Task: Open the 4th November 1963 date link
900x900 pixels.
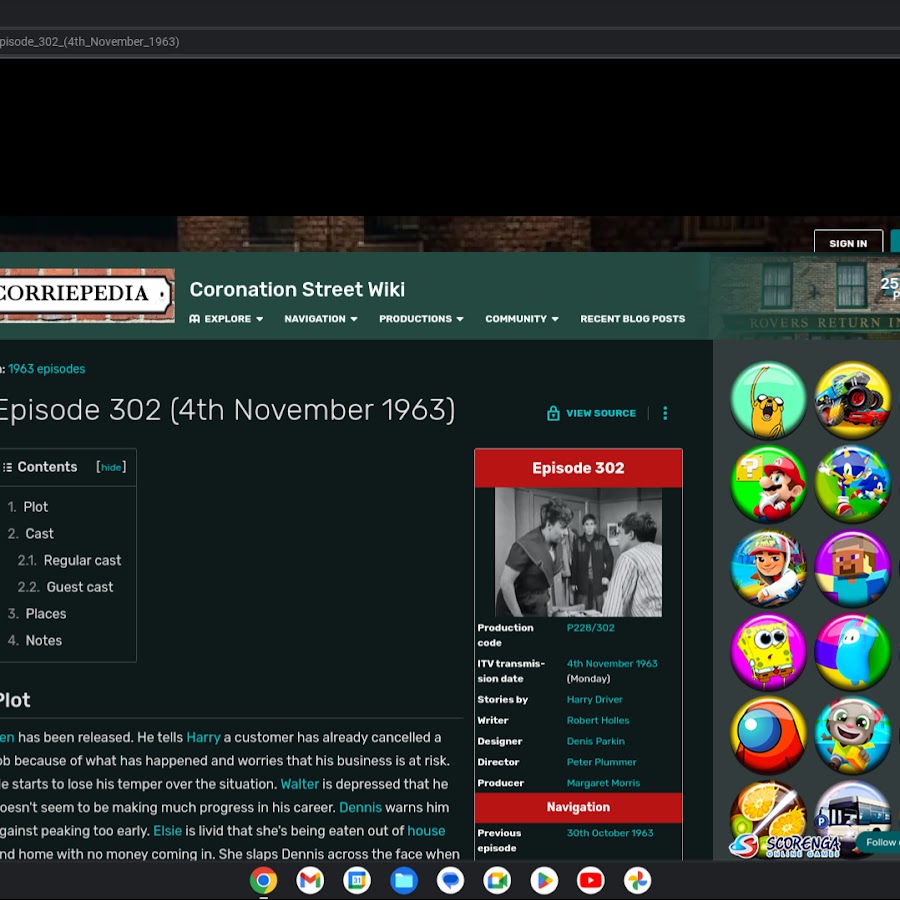Action: coord(612,664)
